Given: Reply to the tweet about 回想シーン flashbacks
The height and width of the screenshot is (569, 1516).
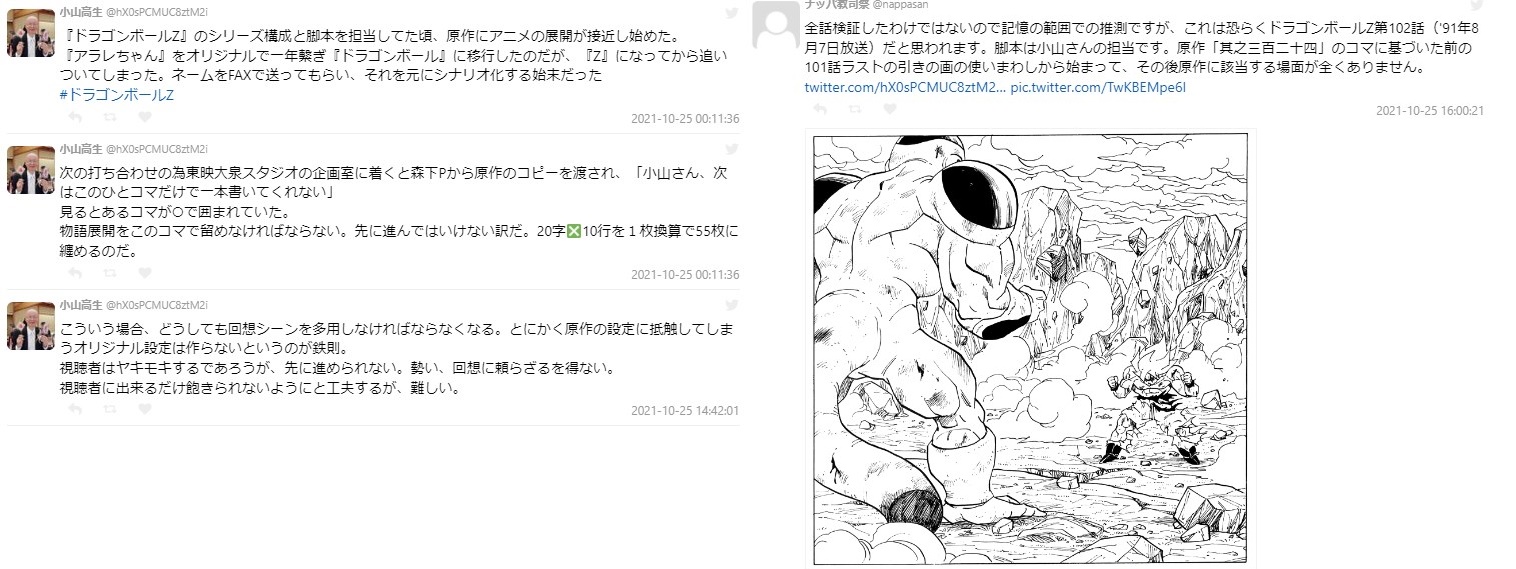Looking at the screenshot, I should pyautogui.click(x=73, y=410).
